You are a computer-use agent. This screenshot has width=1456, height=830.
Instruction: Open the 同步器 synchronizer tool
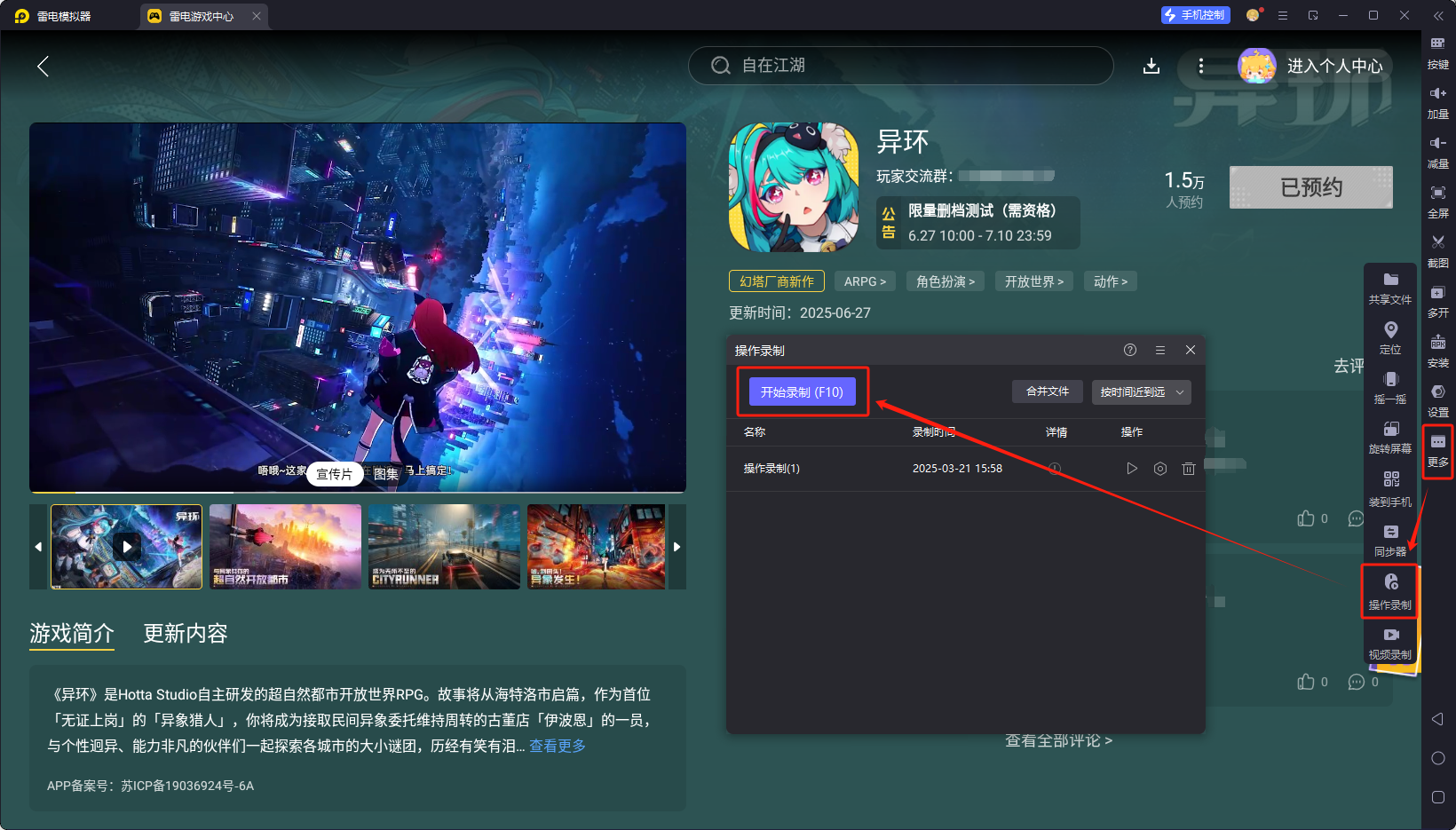pos(1390,540)
